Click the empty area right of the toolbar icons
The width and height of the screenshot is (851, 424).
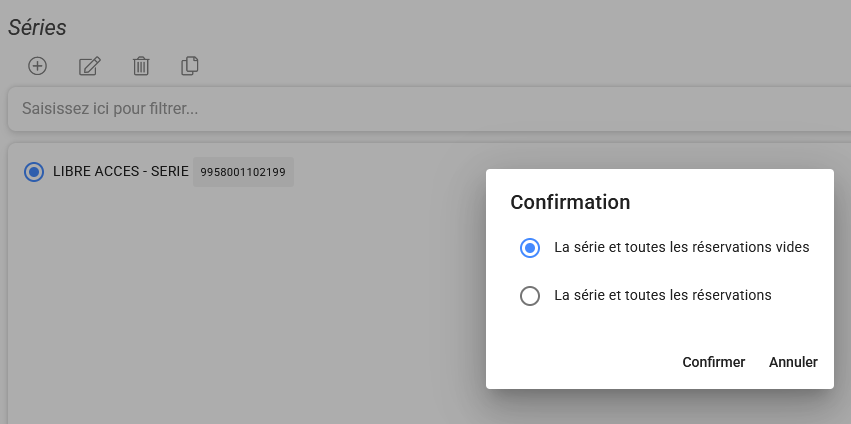coord(500,66)
